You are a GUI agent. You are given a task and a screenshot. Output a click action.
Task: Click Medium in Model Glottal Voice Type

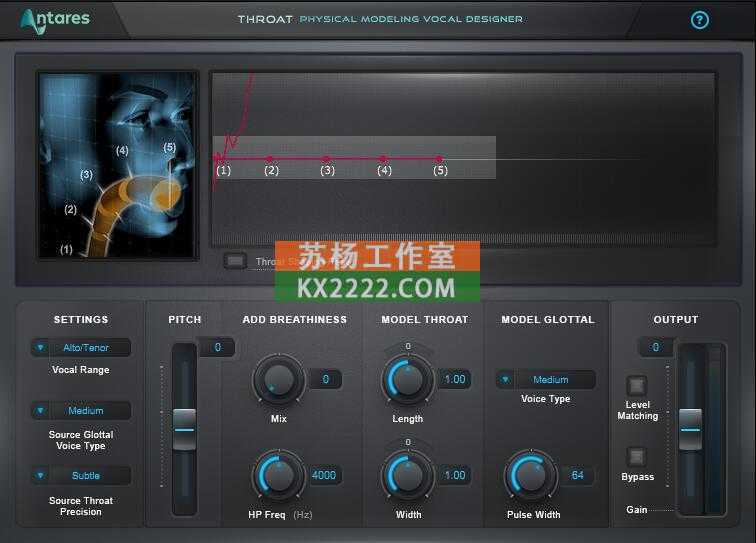pyautogui.click(x=551, y=380)
